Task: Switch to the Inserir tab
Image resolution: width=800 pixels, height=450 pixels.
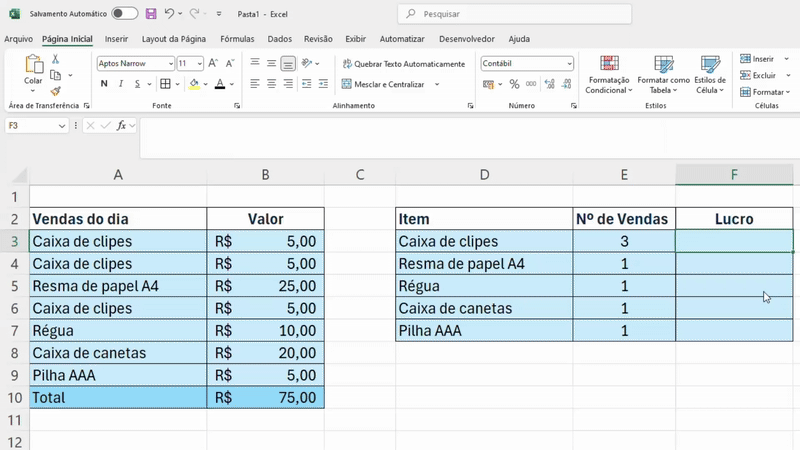Action: point(116,39)
